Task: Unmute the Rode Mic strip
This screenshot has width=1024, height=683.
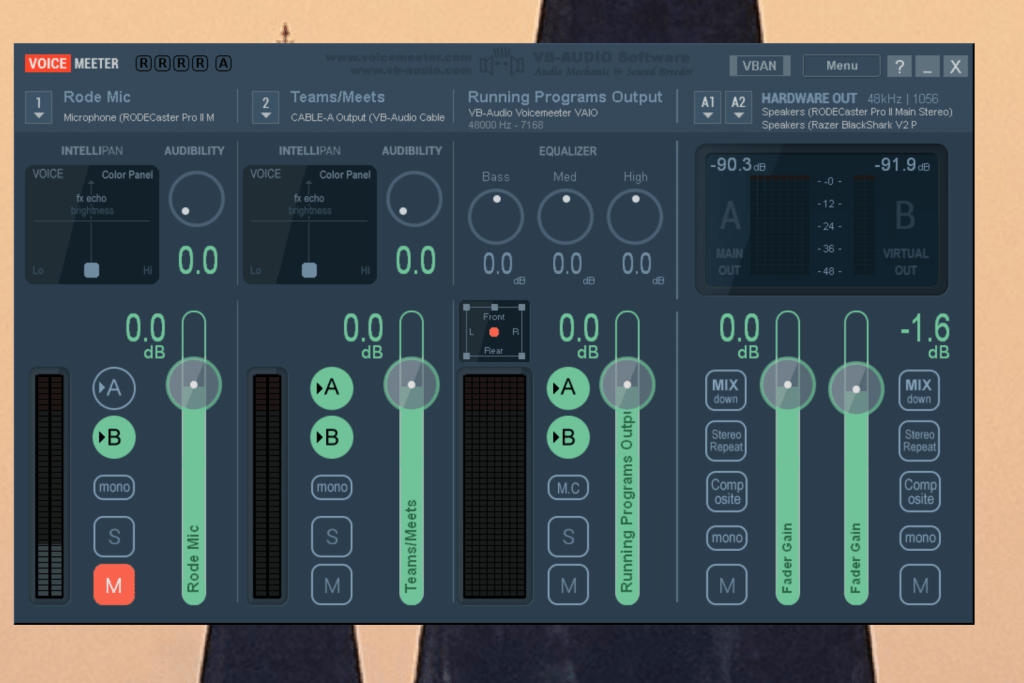Action: point(114,584)
